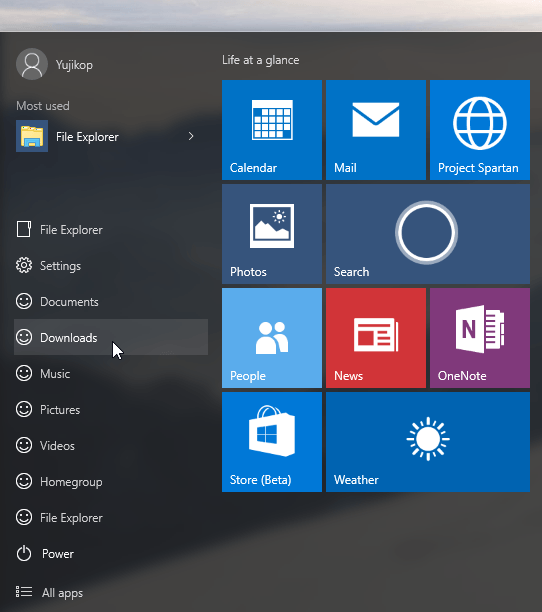
Task: Open the Calendar tile
Action: pyautogui.click(x=272, y=130)
